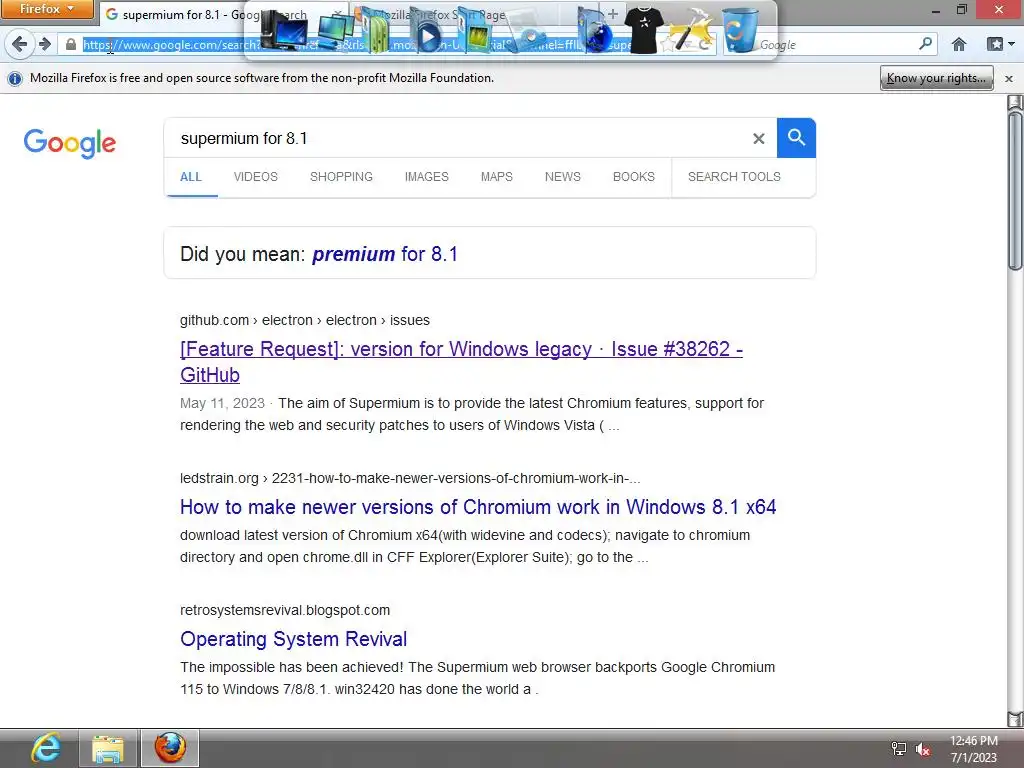
Task: Click 'github.com › electron › electron › issues' breadcrumb
Action: click(x=304, y=320)
